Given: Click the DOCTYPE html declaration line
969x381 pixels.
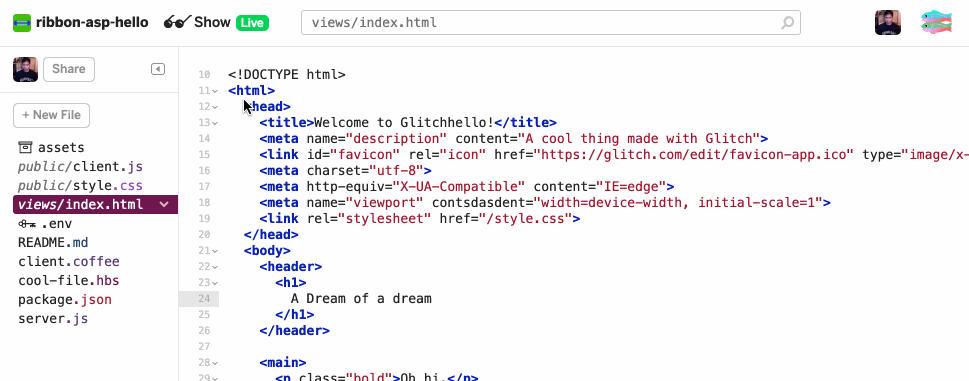Looking at the screenshot, I should click(287, 75).
